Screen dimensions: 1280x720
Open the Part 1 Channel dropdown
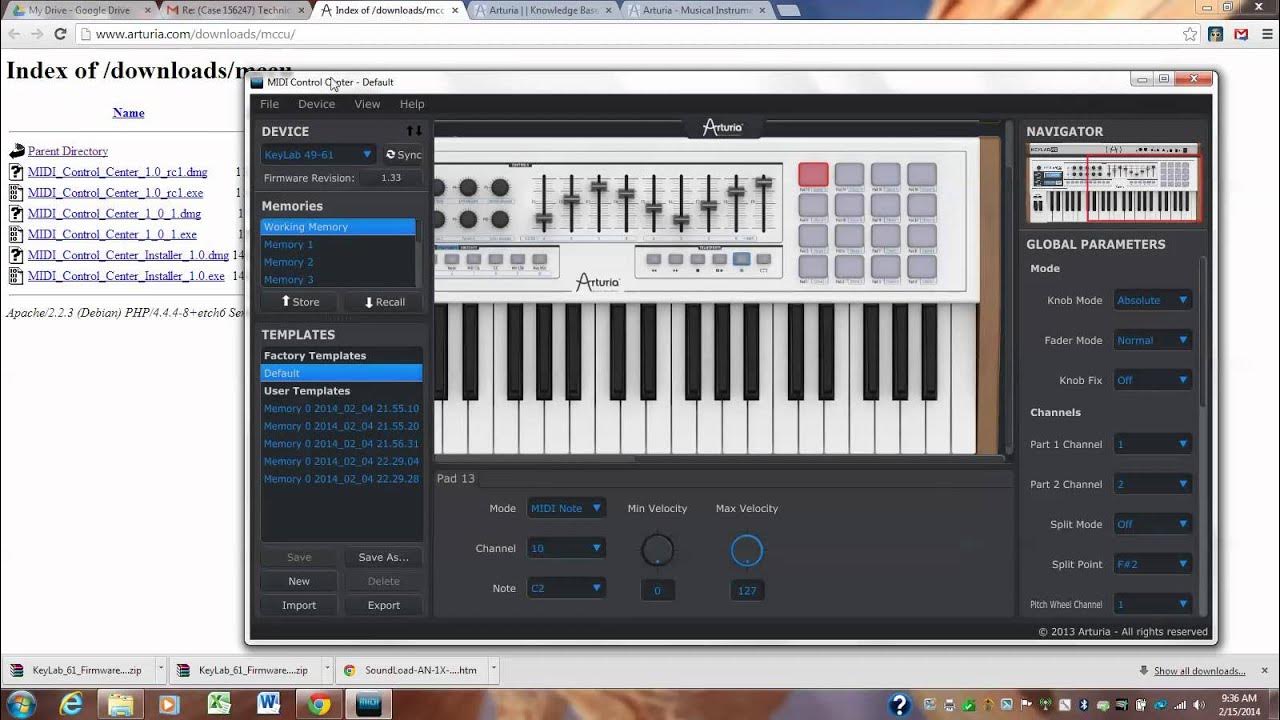pos(1152,444)
